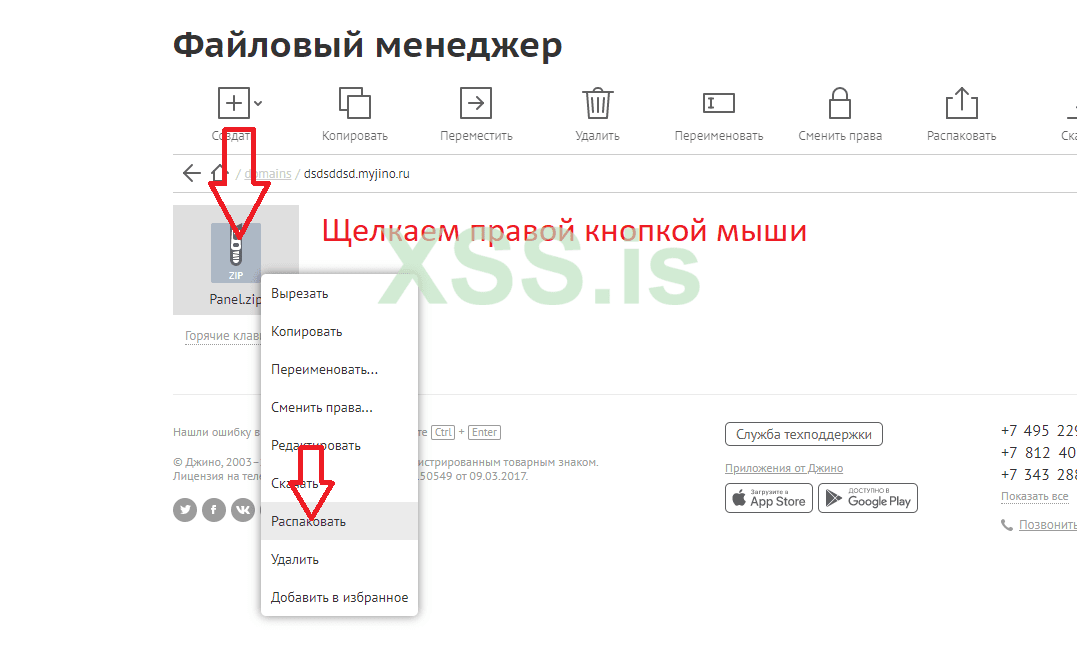Click the Переименовать toolbar icon

coord(718,103)
